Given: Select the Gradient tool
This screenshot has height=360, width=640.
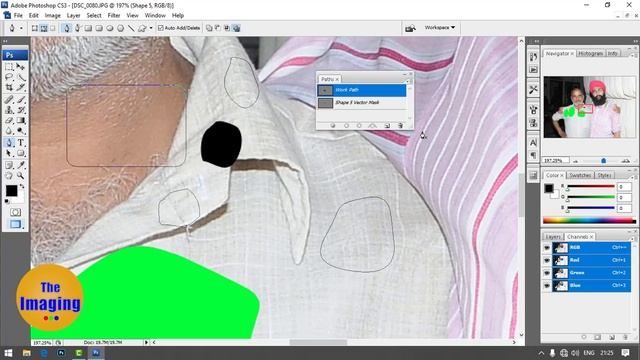Looking at the screenshot, I should [x=21, y=120].
